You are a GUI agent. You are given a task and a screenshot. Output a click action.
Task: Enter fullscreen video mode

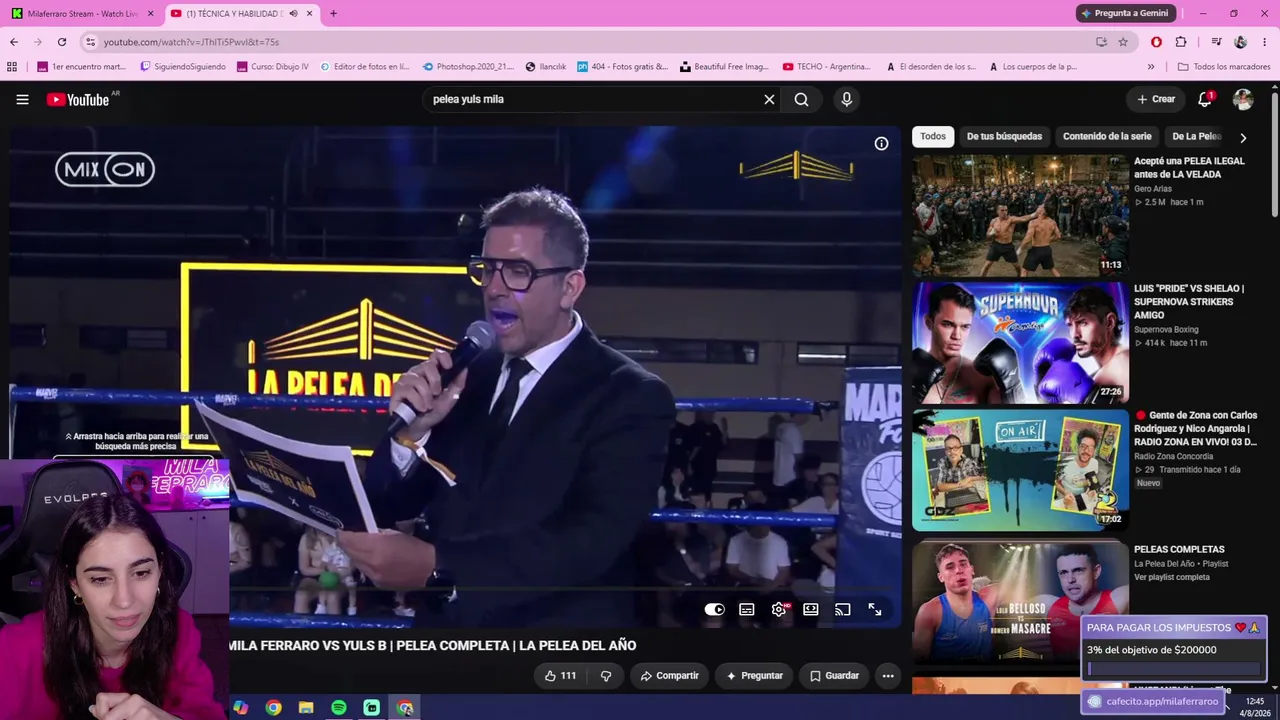click(x=874, y=609)
